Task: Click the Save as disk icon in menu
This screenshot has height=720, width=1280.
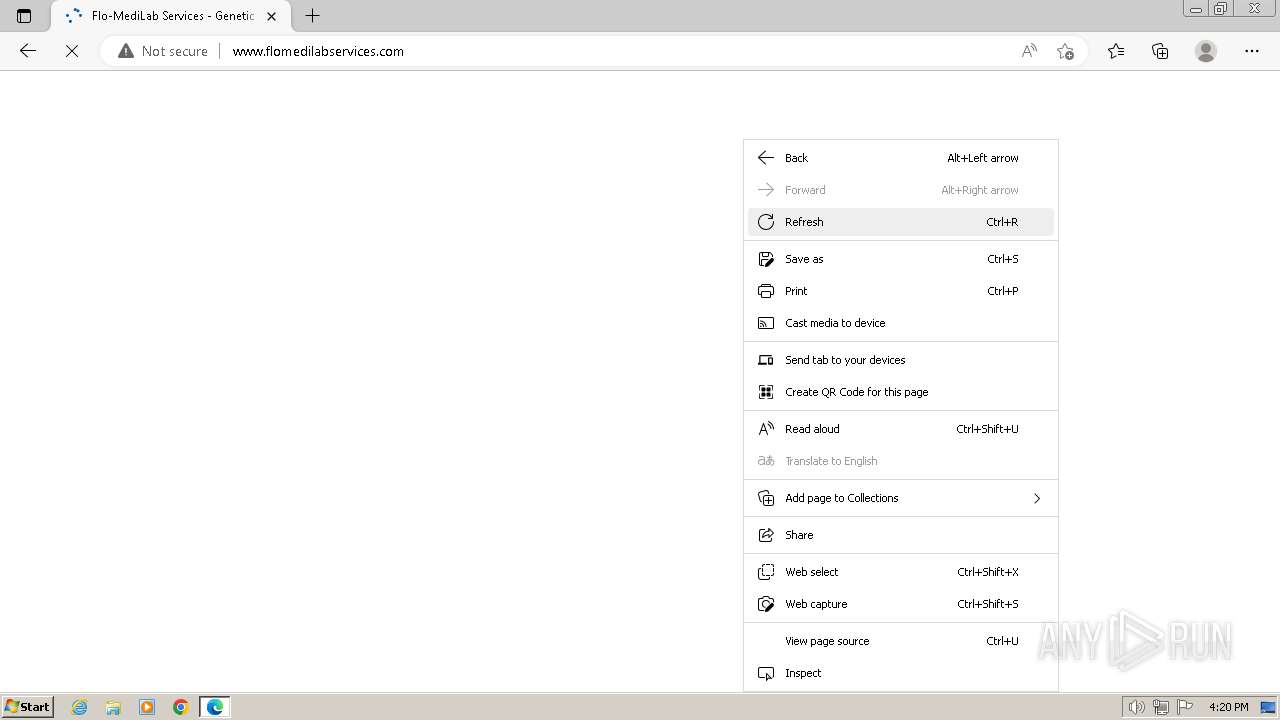Action: click(x=766, y=259)
